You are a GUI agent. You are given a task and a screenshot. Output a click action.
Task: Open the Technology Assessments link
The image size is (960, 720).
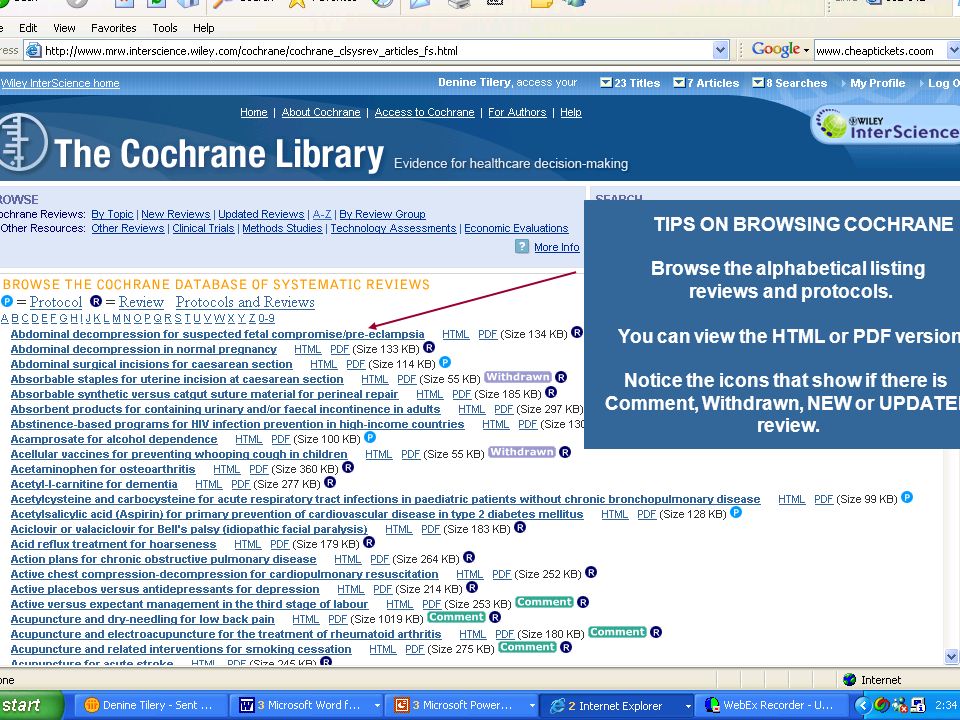[393, 228]
